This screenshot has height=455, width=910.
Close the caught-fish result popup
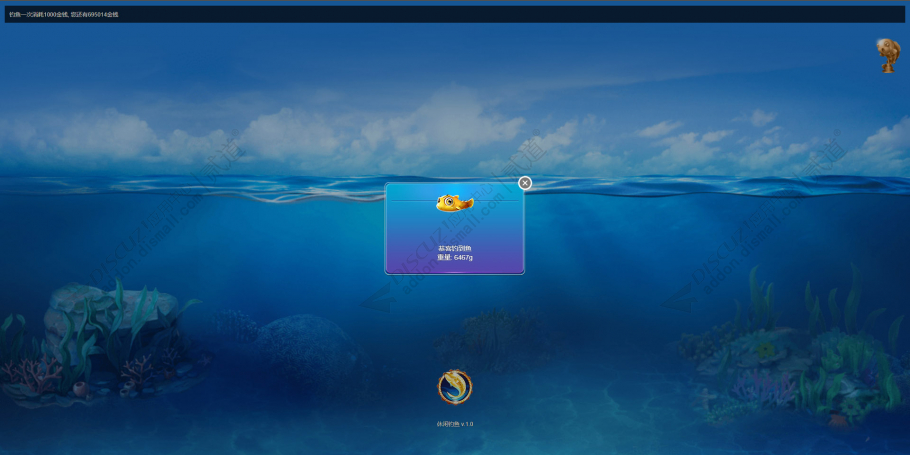(x=525, y=183)
